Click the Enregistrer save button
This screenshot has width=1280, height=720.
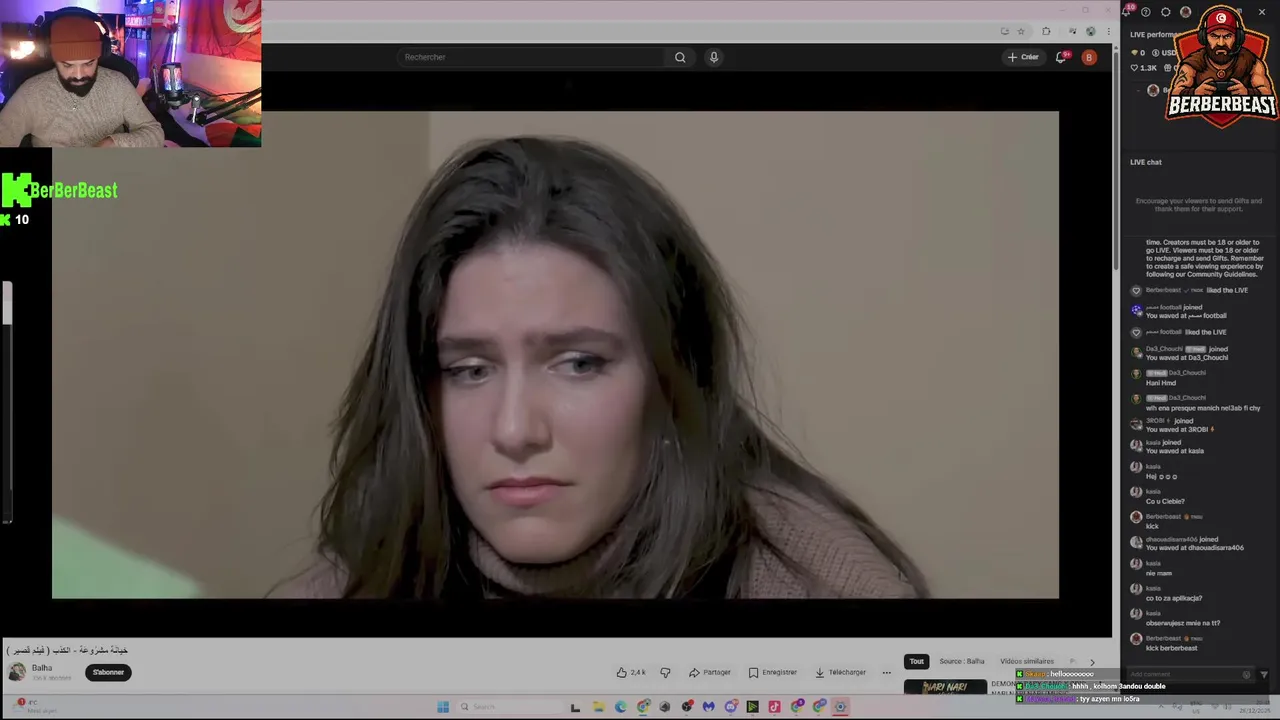click(773, 672)
